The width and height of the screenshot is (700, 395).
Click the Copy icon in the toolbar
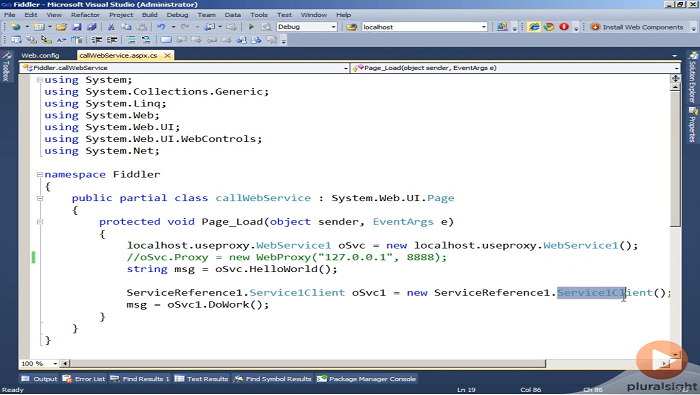pyautogui.click(x=126, y=27)
